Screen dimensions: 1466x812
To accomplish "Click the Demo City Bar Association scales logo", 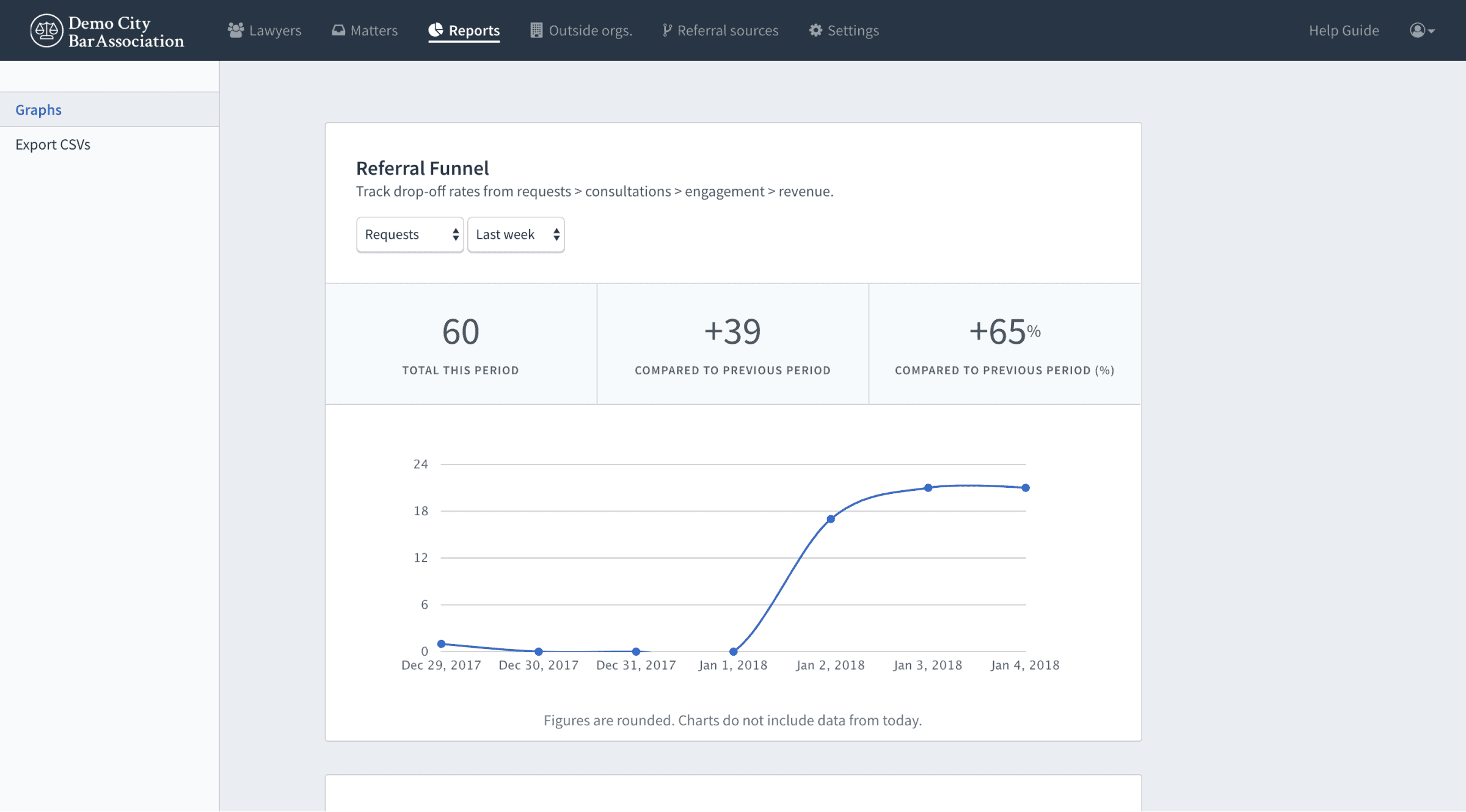I will coord(46,31).
